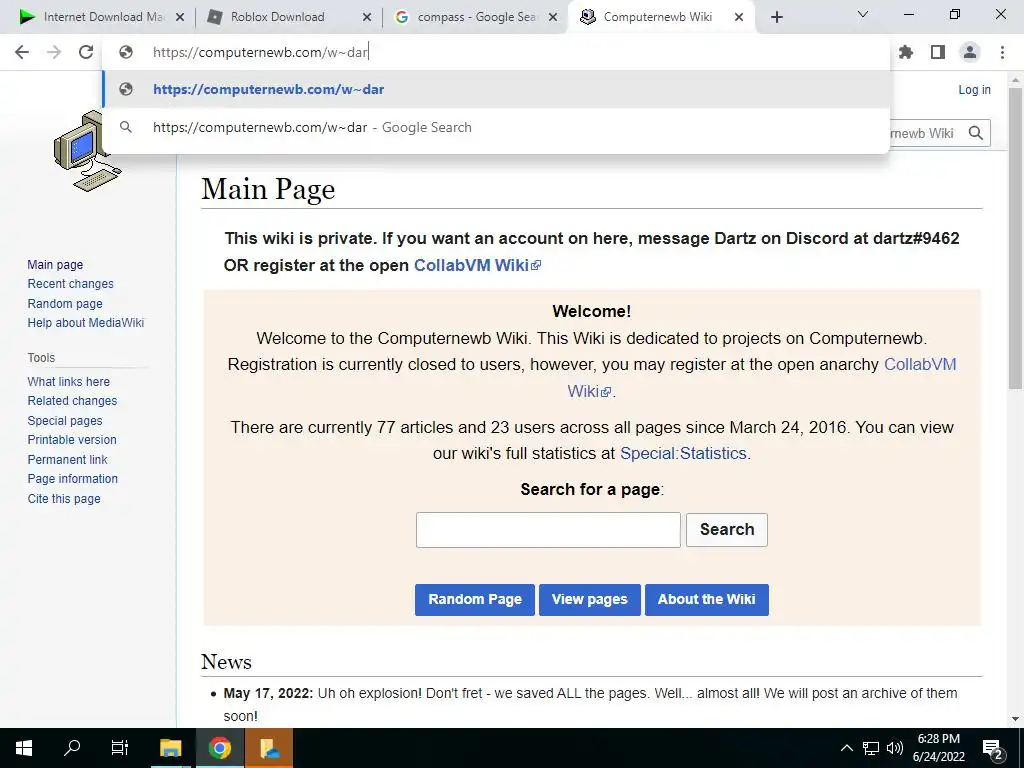Close the compass Google Search tab
Viewport: 1024px width, 768px height.
(x=553, y=17)
